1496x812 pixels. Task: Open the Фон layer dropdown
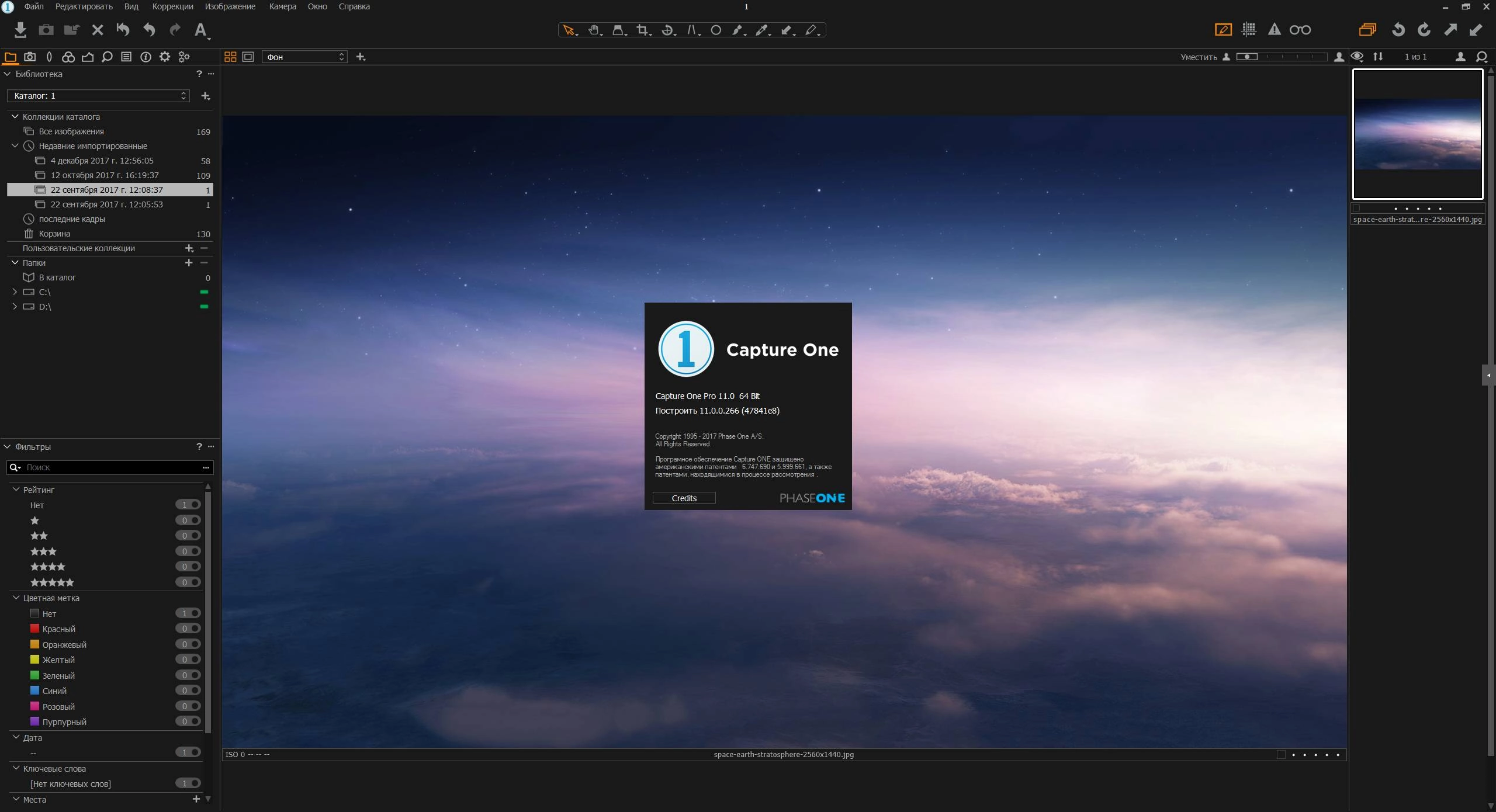(x=304, y=57)
